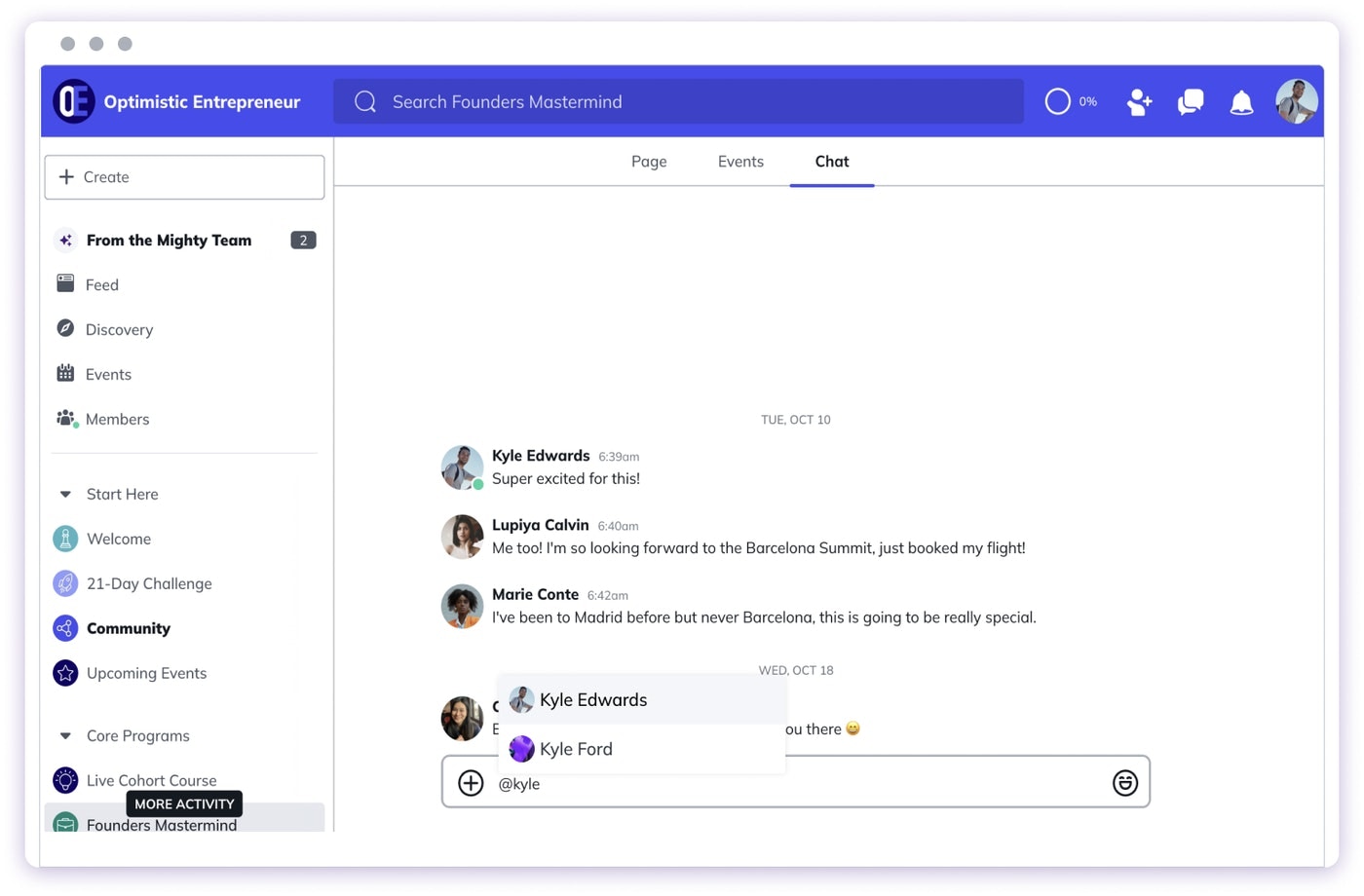Open the Feed section
The image size is (1364, 896).
(101, 284)
